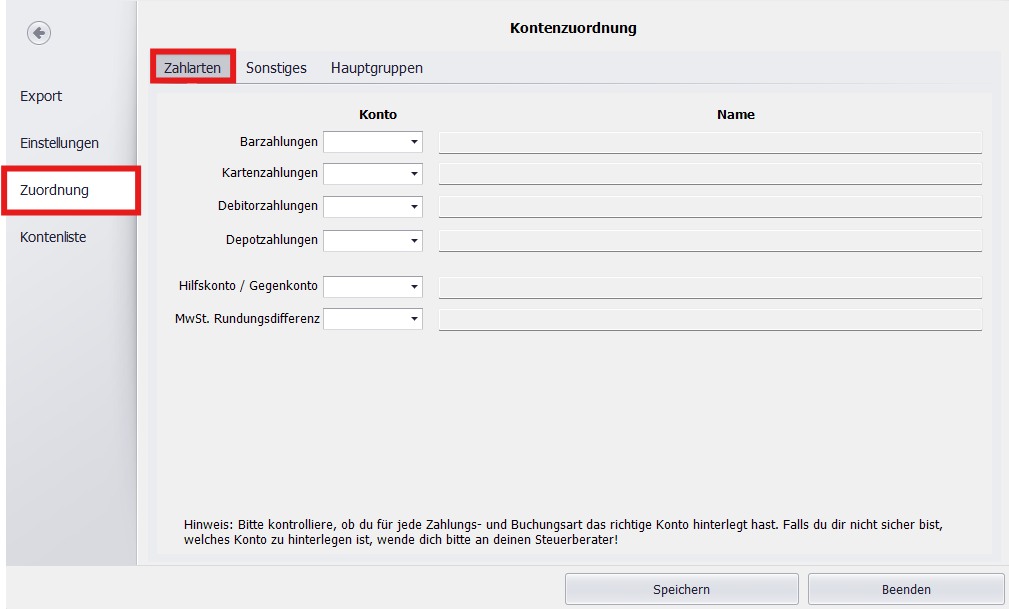
Task: Switch to the Zahlarten tab
Action: [192, 67]
